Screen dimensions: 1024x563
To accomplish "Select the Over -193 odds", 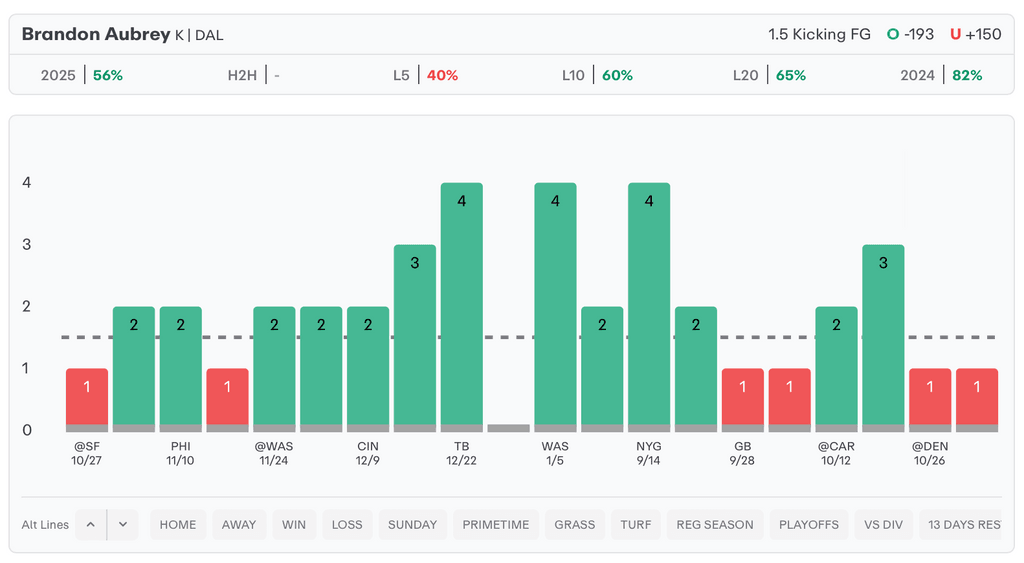I will click(x=910, y=34).
